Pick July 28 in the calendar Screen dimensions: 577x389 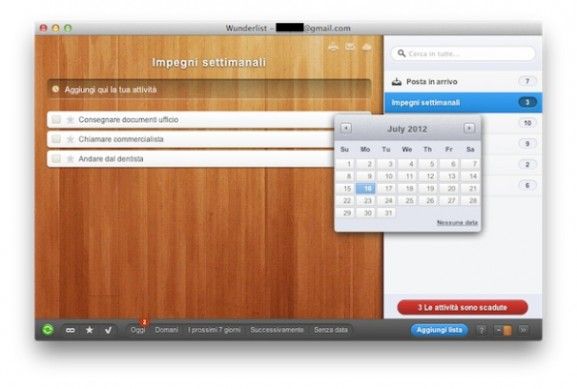pos(470,201)
